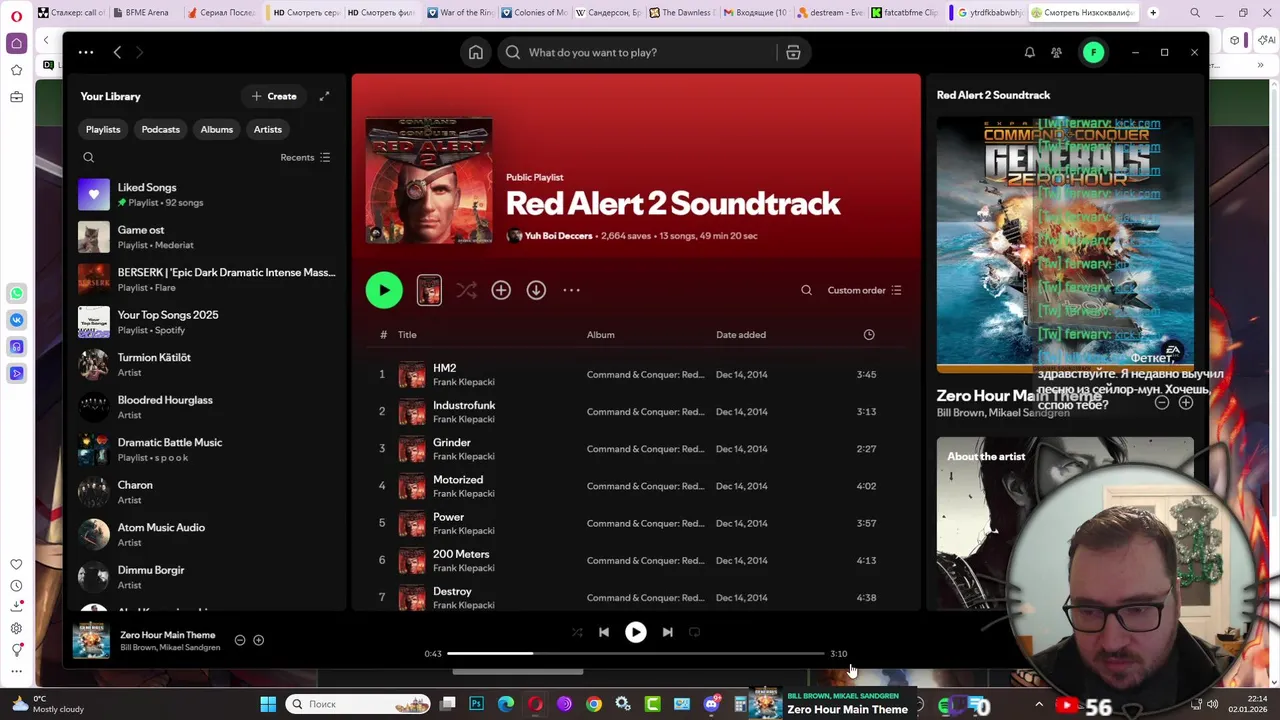
Task: Open the Spotify three-dots menu
Action: 86,52
